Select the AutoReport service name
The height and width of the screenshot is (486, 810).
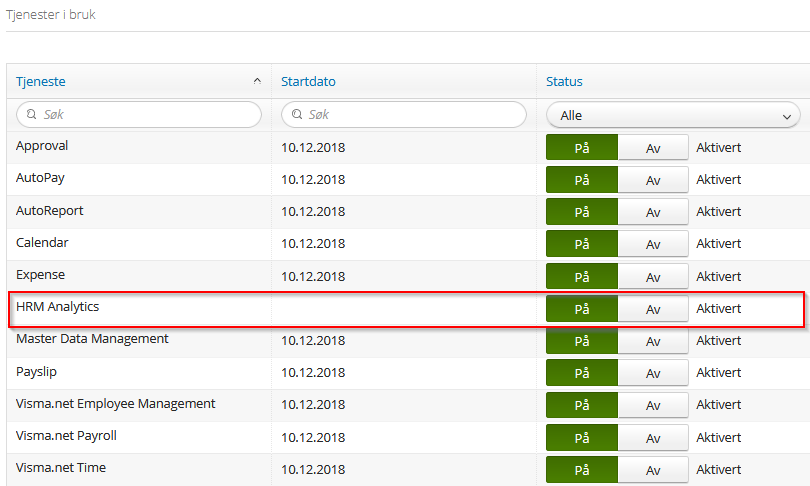pyautogui.click(x=50, y=211)
